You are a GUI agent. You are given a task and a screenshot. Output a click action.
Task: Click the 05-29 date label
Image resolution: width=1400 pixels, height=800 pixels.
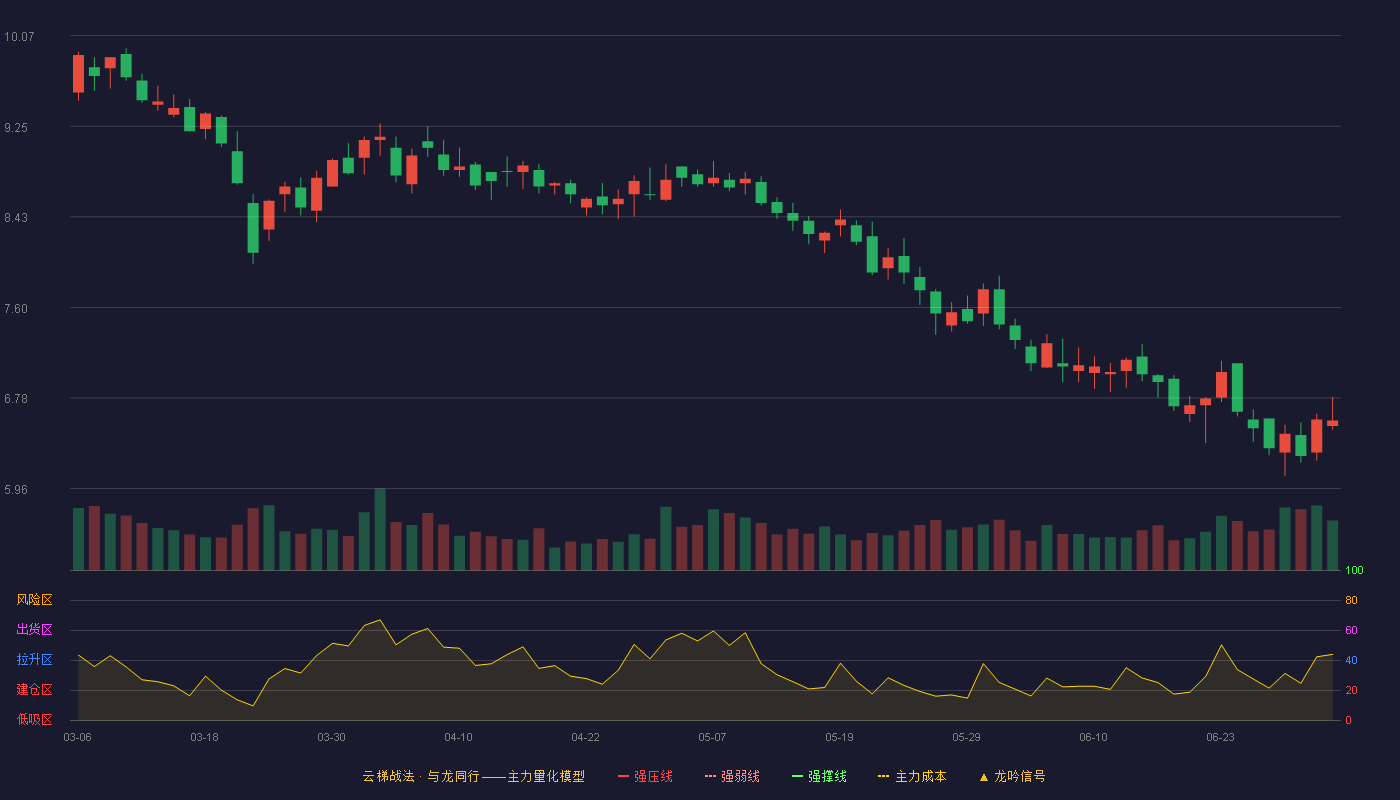pos(966,737)
